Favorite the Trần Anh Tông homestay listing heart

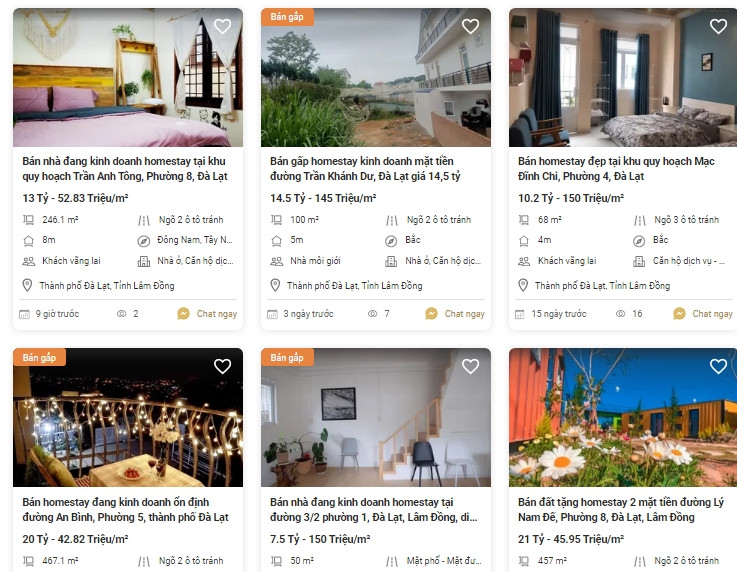(x=222, y=26)
